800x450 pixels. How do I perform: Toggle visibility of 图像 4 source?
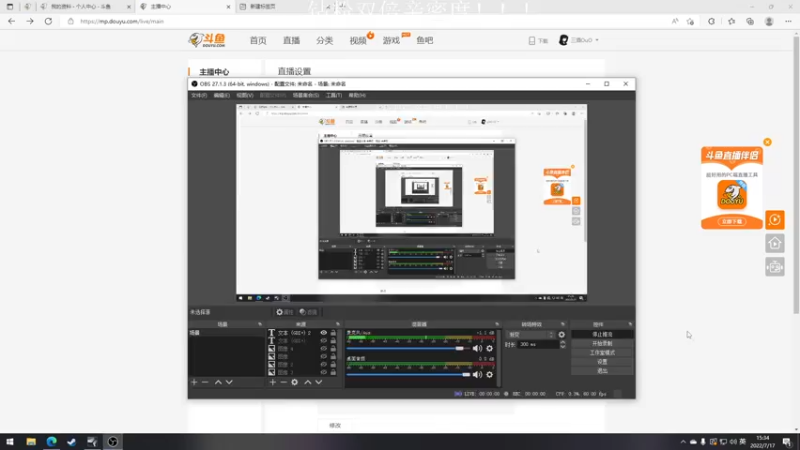point(323,349)
